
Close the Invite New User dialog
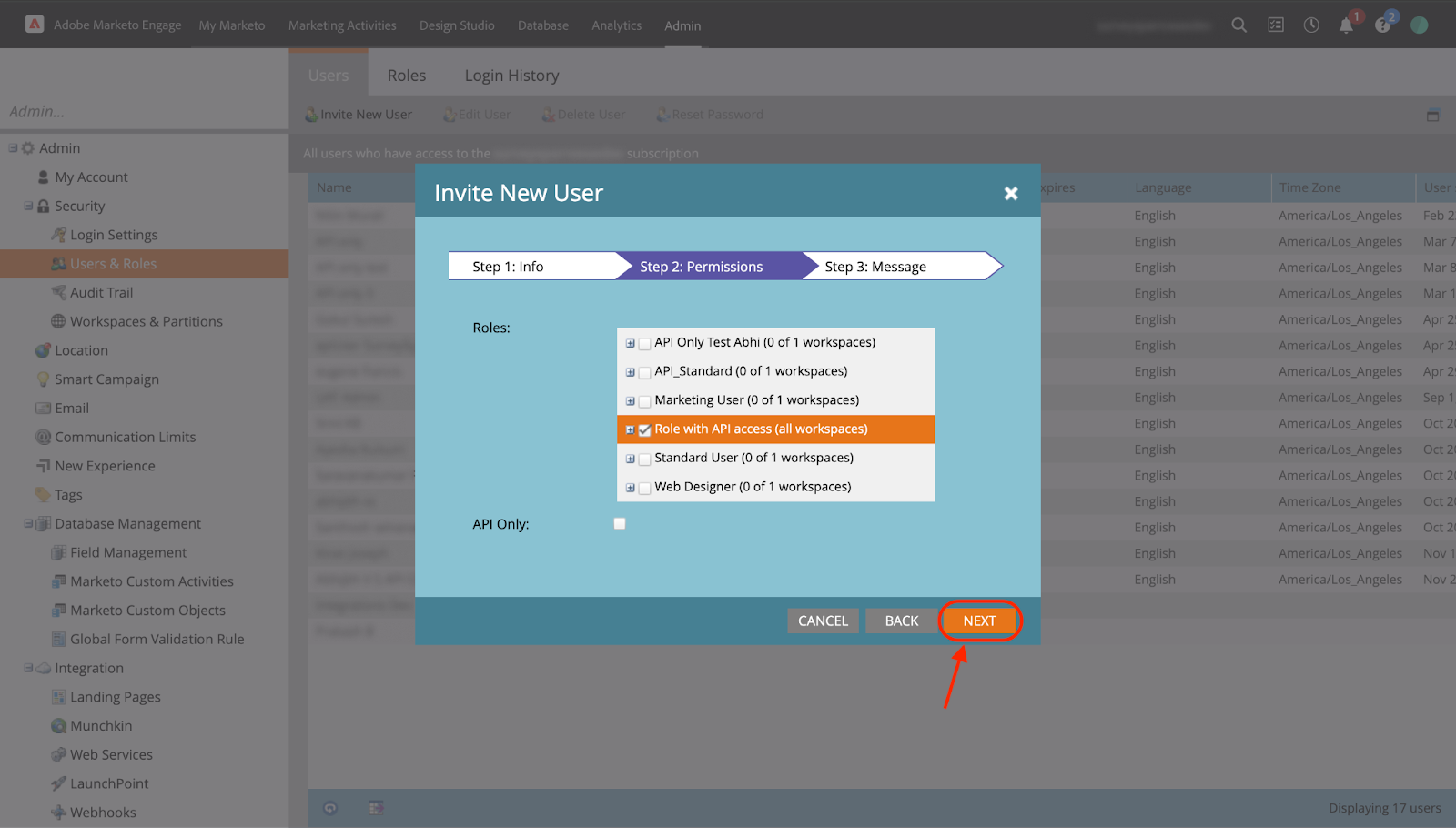(1010, 194)
